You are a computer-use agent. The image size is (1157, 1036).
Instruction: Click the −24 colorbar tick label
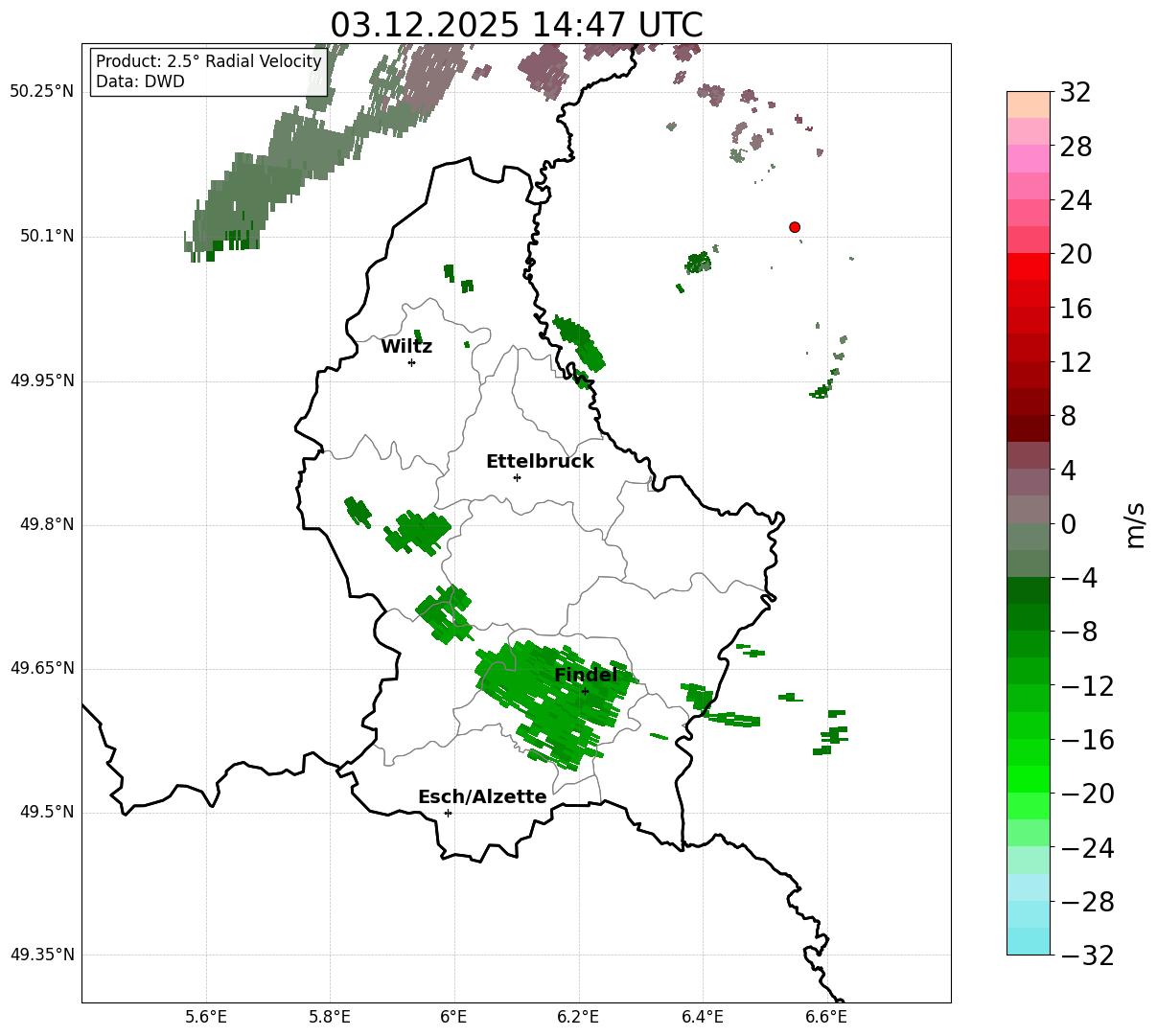tap(1087, 848)
